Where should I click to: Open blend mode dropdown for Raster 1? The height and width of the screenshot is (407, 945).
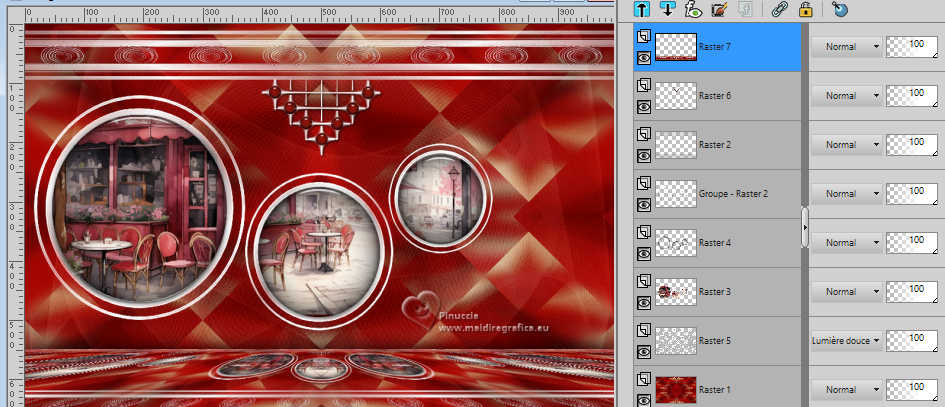(846, 390)
